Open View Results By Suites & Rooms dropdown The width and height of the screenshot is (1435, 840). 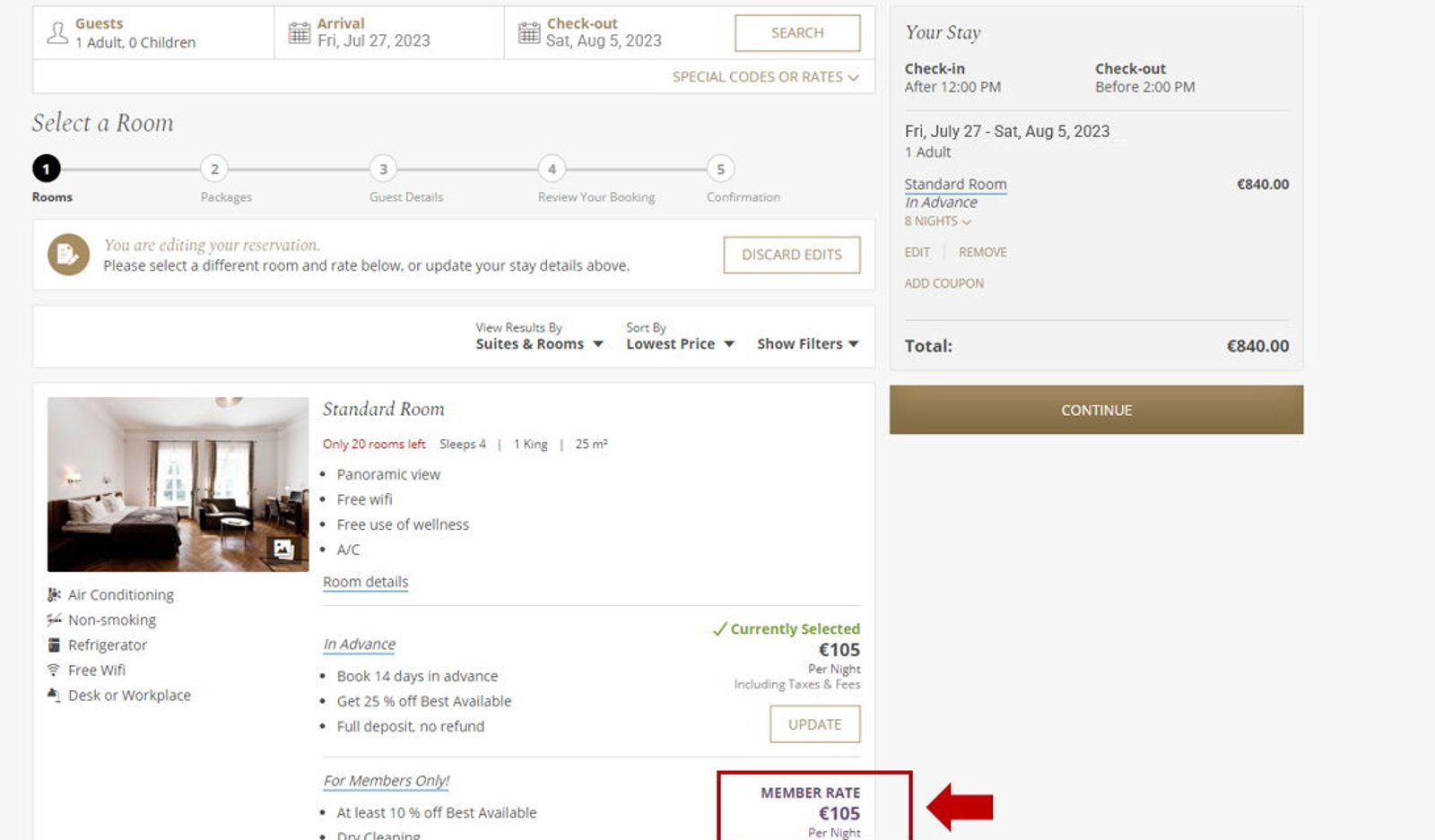tap(539, 344)
